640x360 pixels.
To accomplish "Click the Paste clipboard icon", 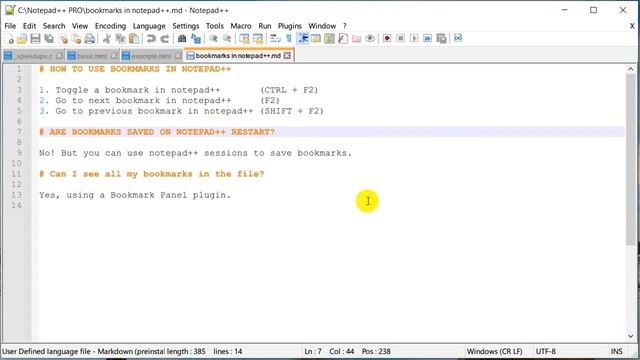I will (134, 39).
